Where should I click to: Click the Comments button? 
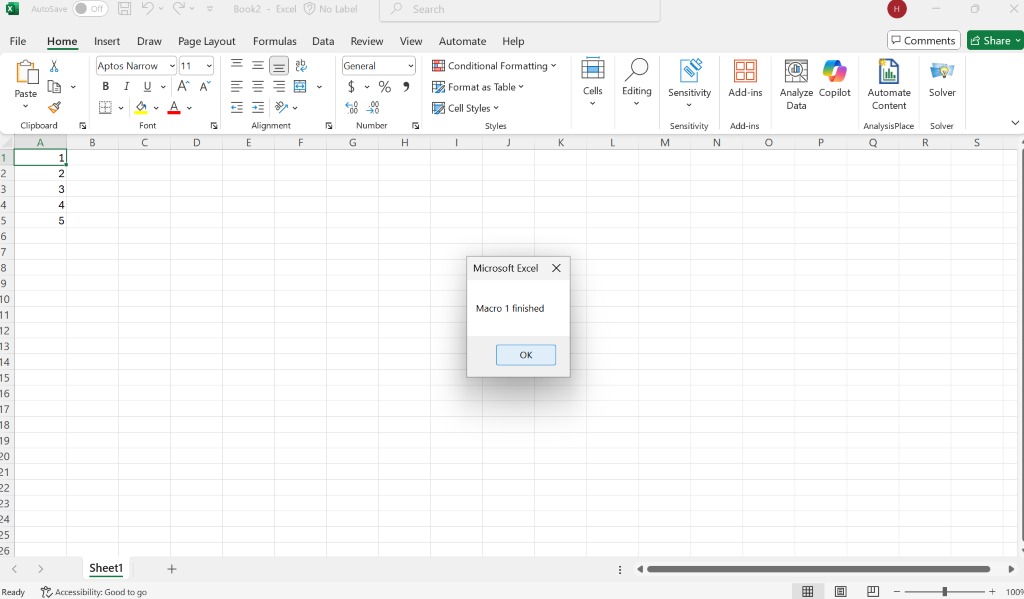tap(923, 40)
